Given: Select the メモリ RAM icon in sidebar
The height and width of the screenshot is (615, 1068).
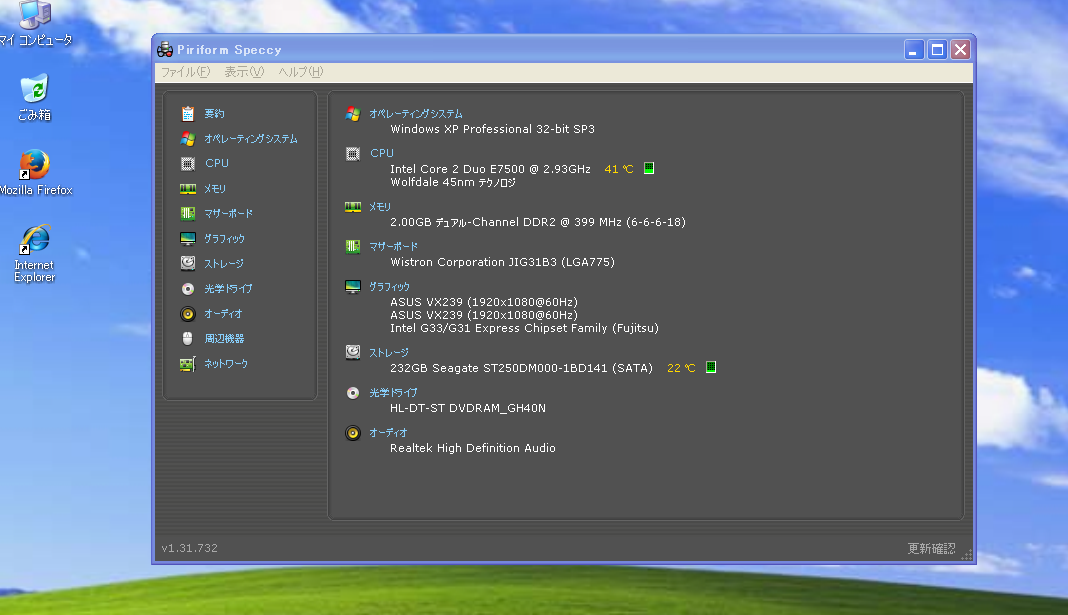Looking at the screenshot, I should pyautogui.click(x=188, y=189).
